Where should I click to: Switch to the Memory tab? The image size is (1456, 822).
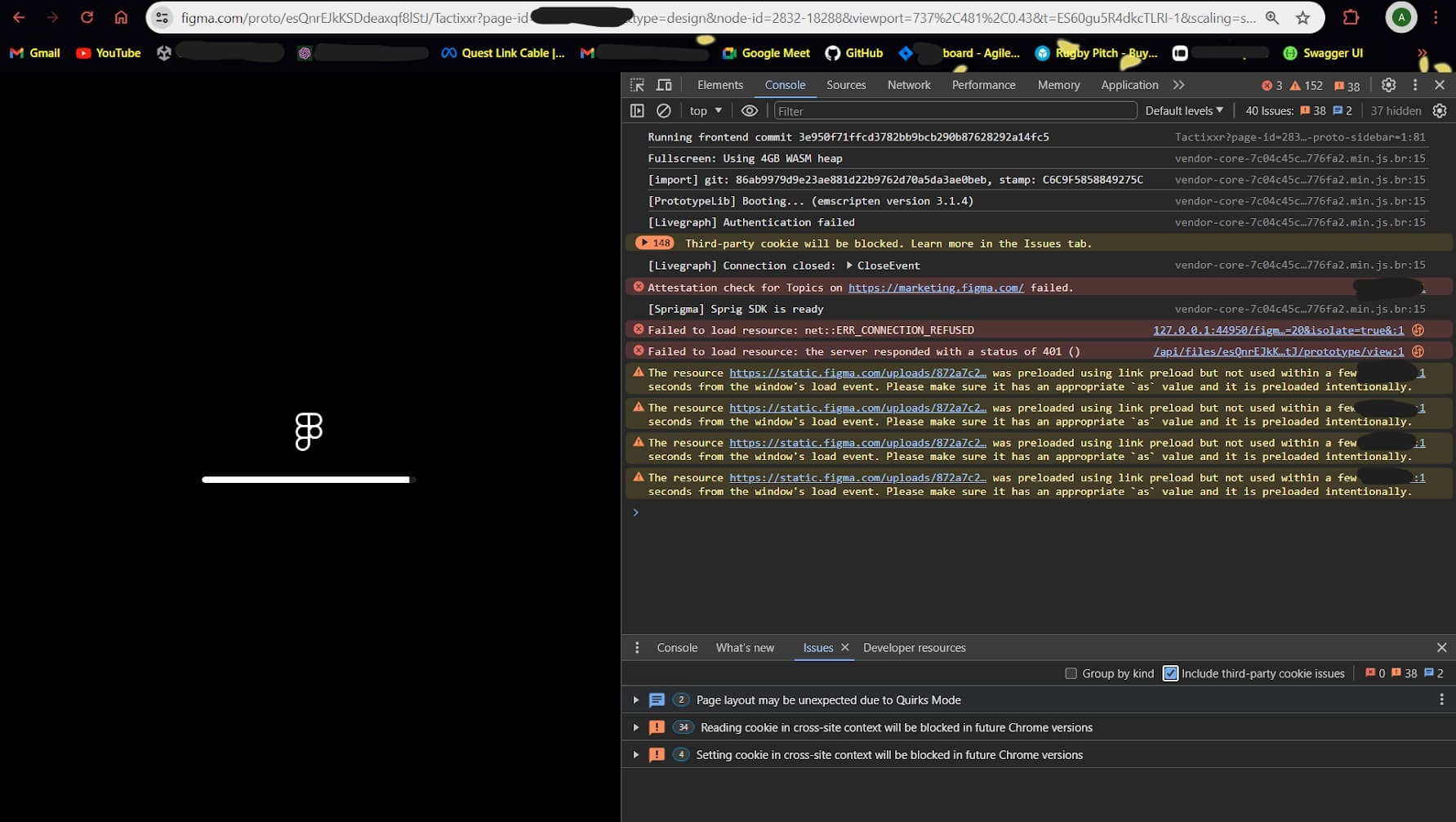(1058, 85)
